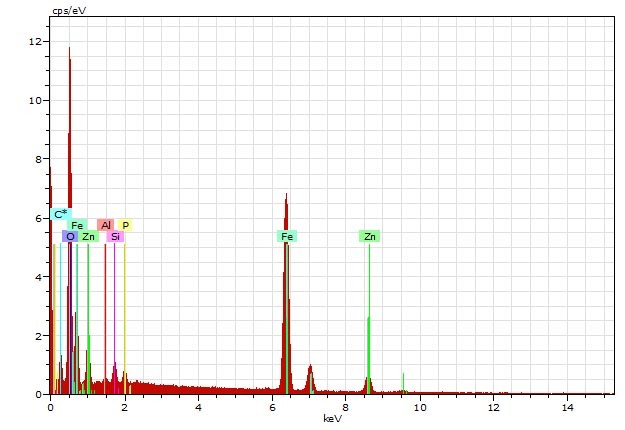Select the low-energy Fe label beside Al
Image resolution: width=625 pixels, height=430 pixels.
(78, 225)
